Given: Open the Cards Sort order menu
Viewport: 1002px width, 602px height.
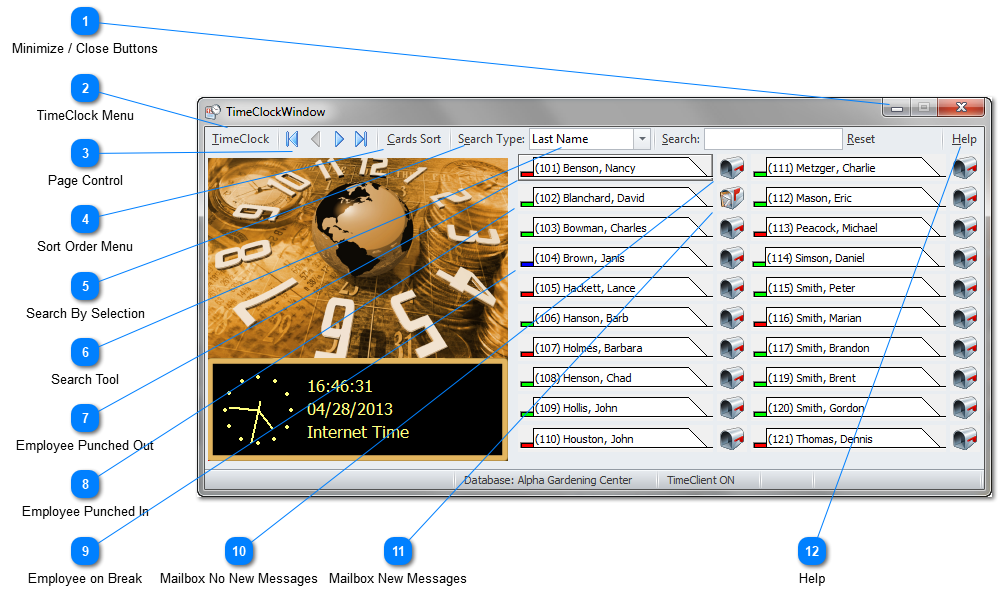Looking at the screenshot, I should pos(413,139).
